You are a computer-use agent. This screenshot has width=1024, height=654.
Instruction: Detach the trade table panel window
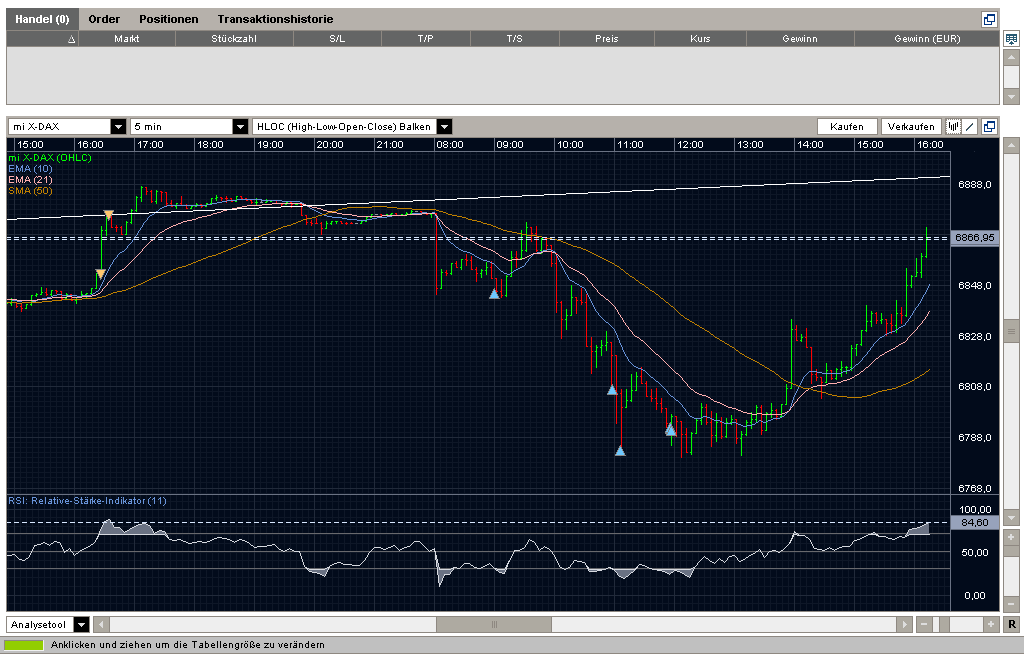[989, 20]
